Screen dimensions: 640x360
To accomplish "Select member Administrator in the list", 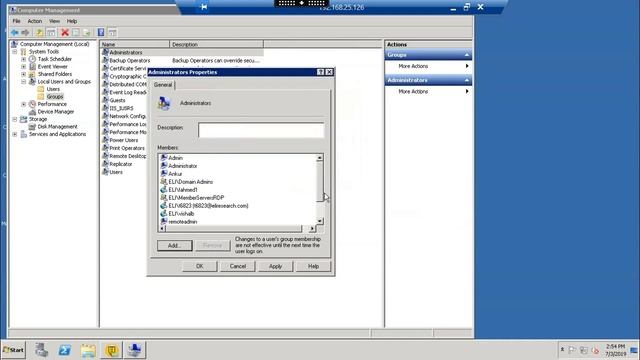I will coord(182,166).
